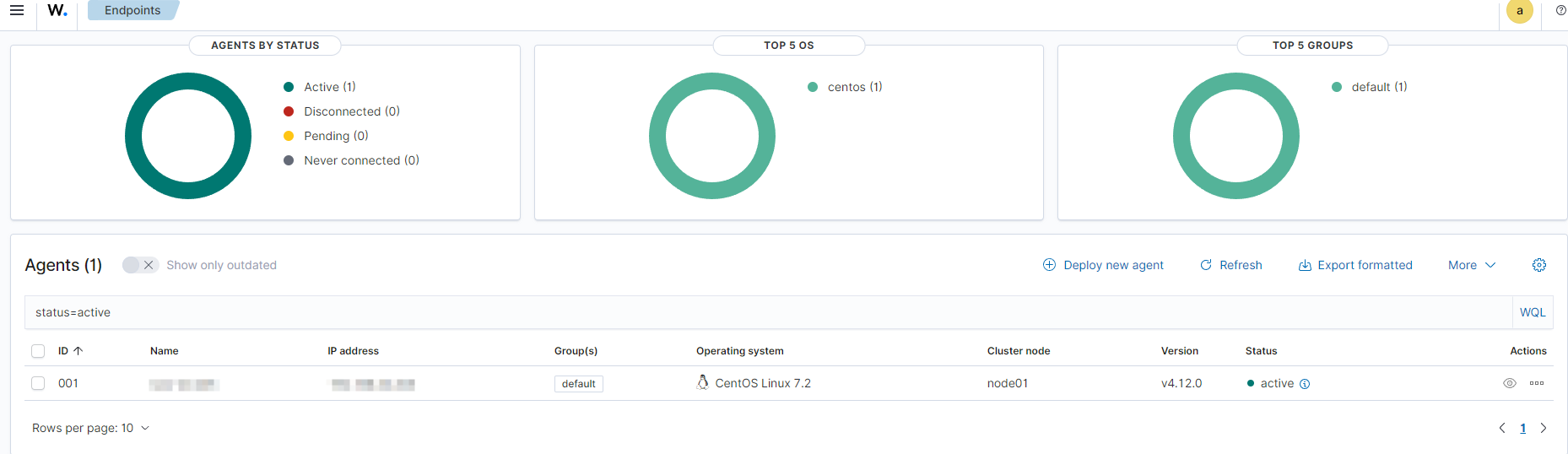This screenshot has height=454, width=1568.
Task: Toggle Show only outdated switch
Action: point(140,265)
